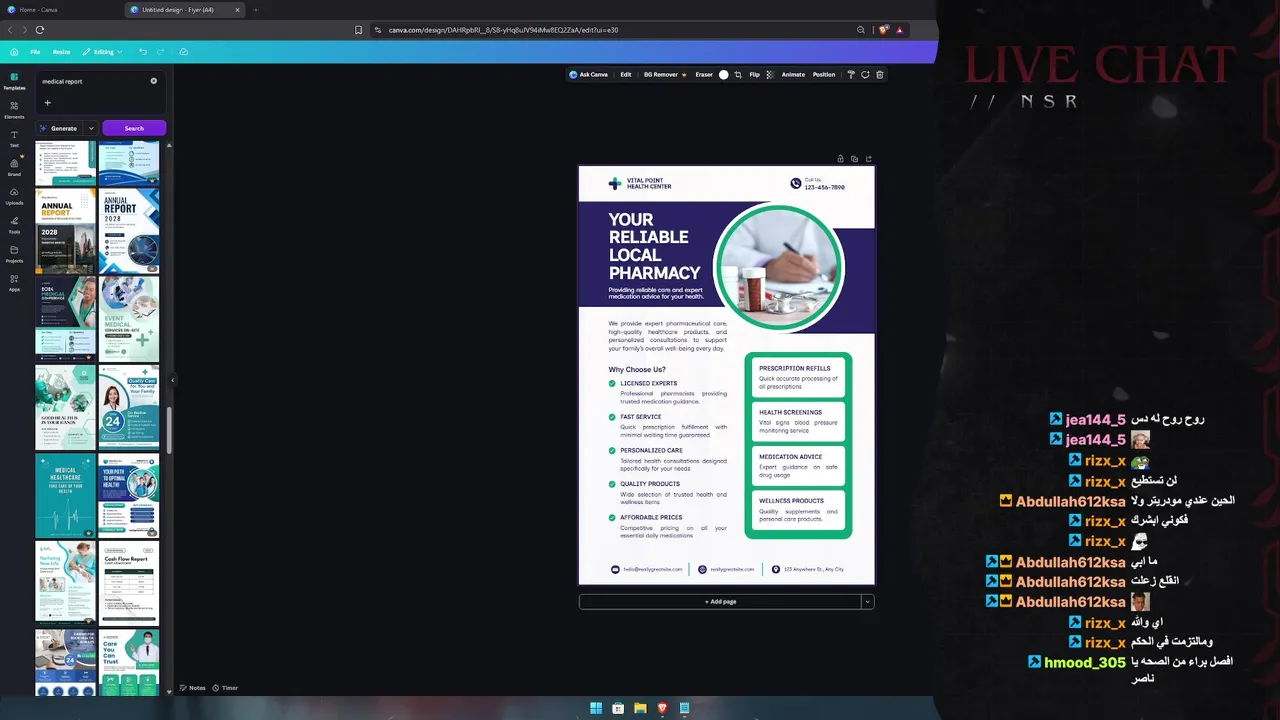Select the Annual Report 2028 blue template
The height and width of the screenshot is (720, 1280).
(x=129, y=231)
